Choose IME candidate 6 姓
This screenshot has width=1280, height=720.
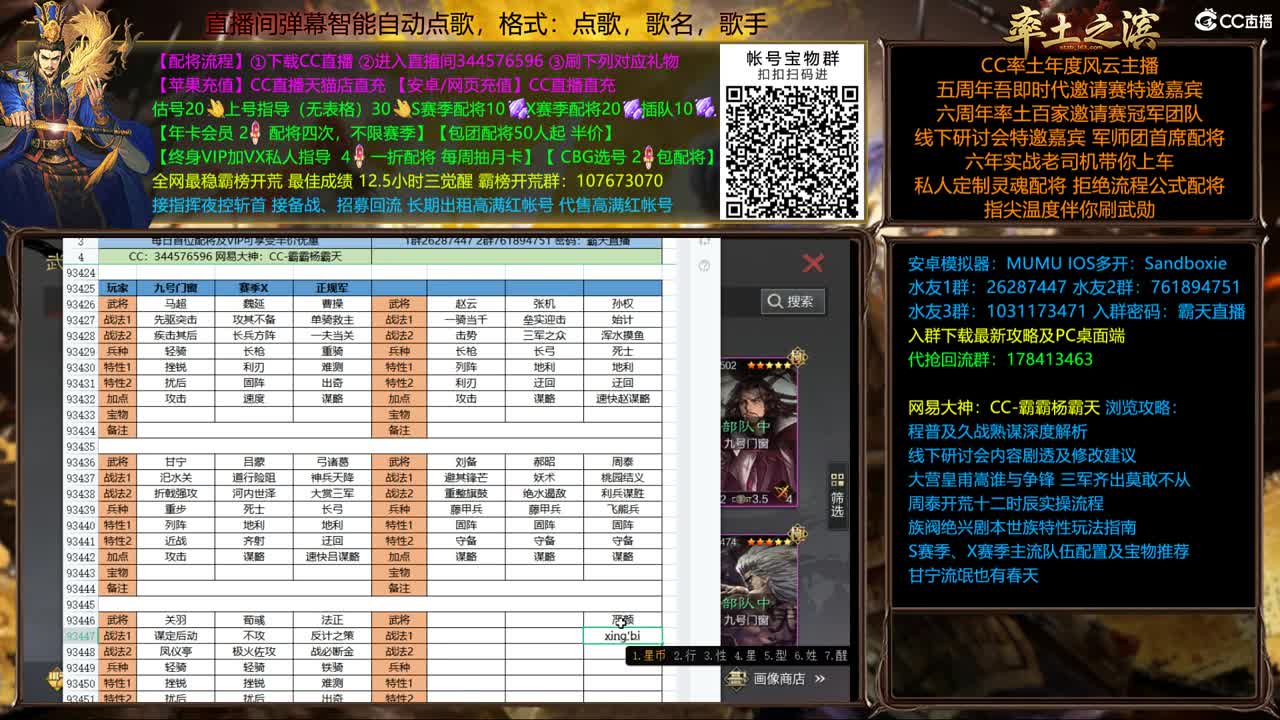(x=805, y=656)
